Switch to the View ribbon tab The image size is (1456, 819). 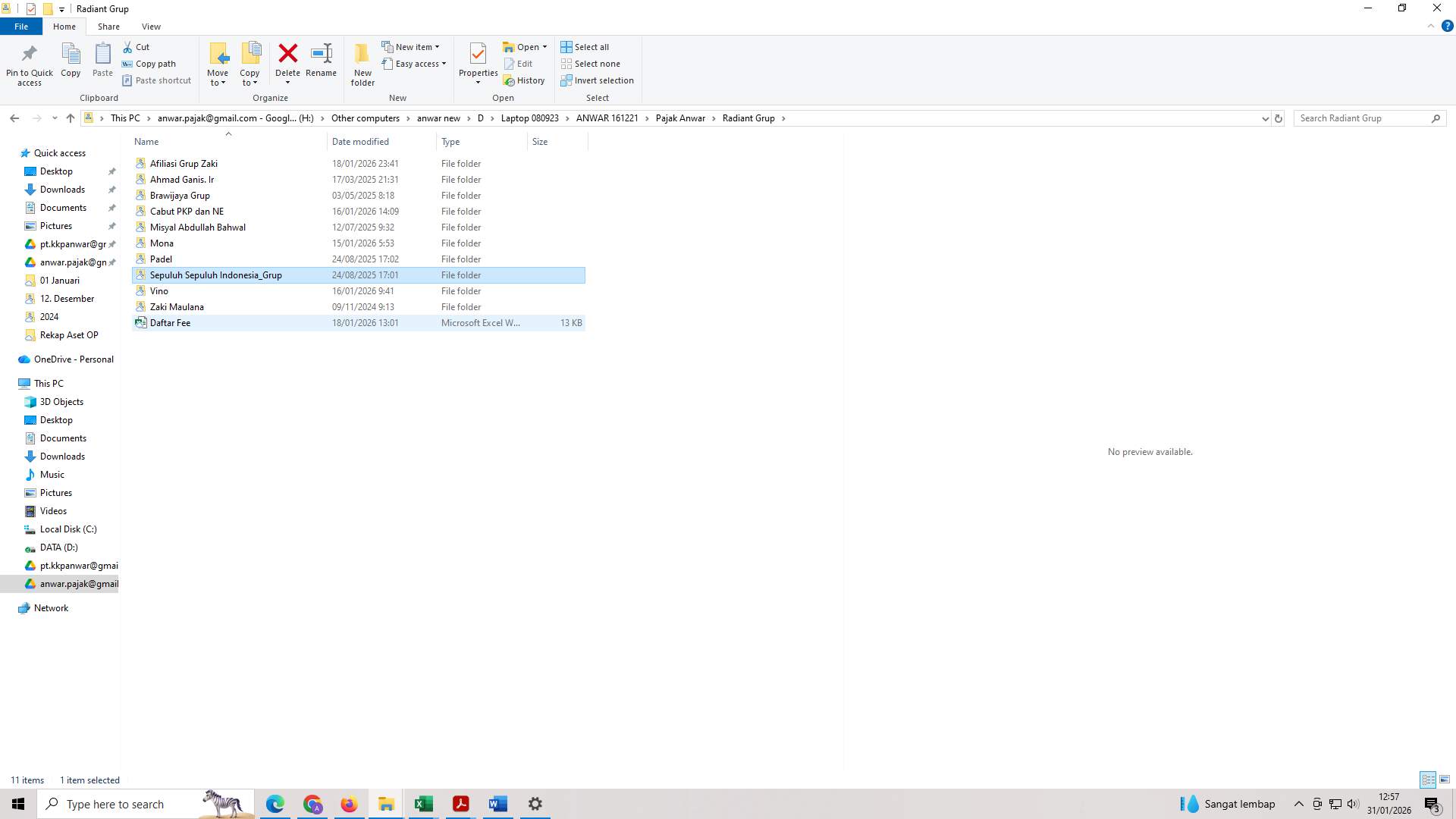(151, 26)
